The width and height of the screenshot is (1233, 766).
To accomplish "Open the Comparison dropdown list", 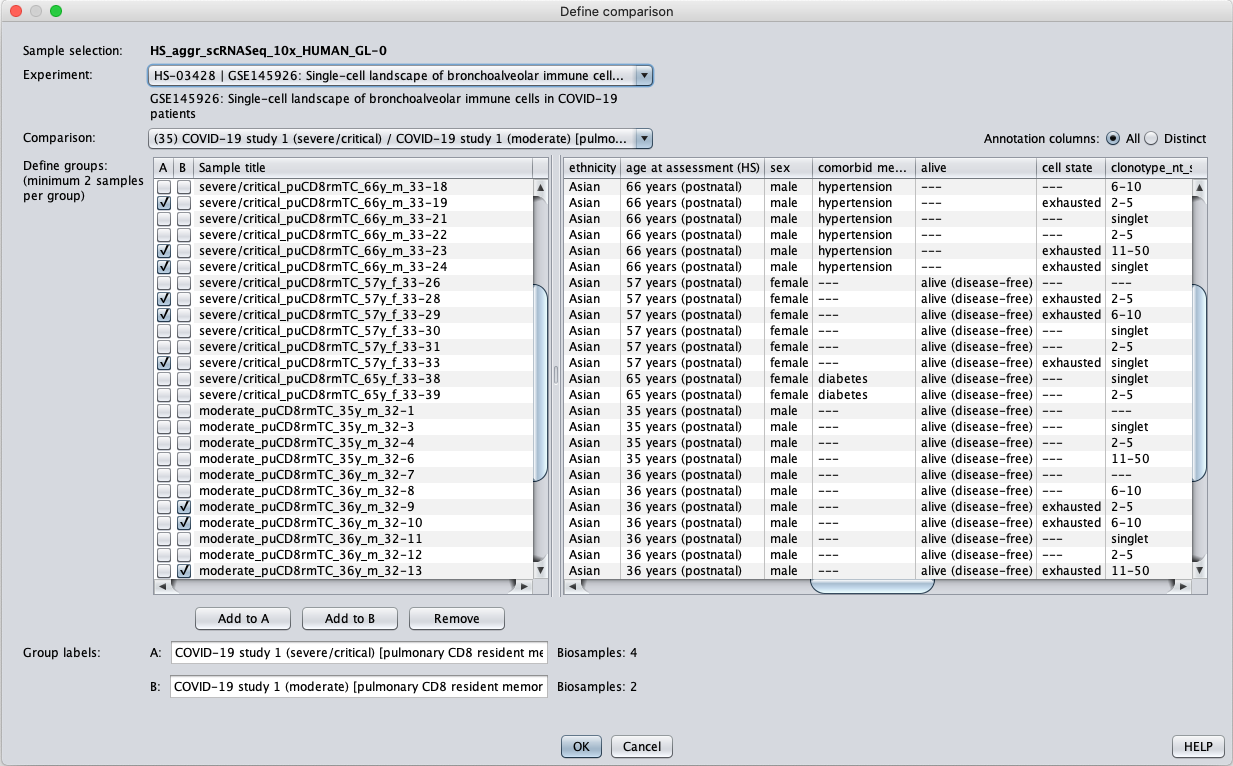I will pos(400,138).
